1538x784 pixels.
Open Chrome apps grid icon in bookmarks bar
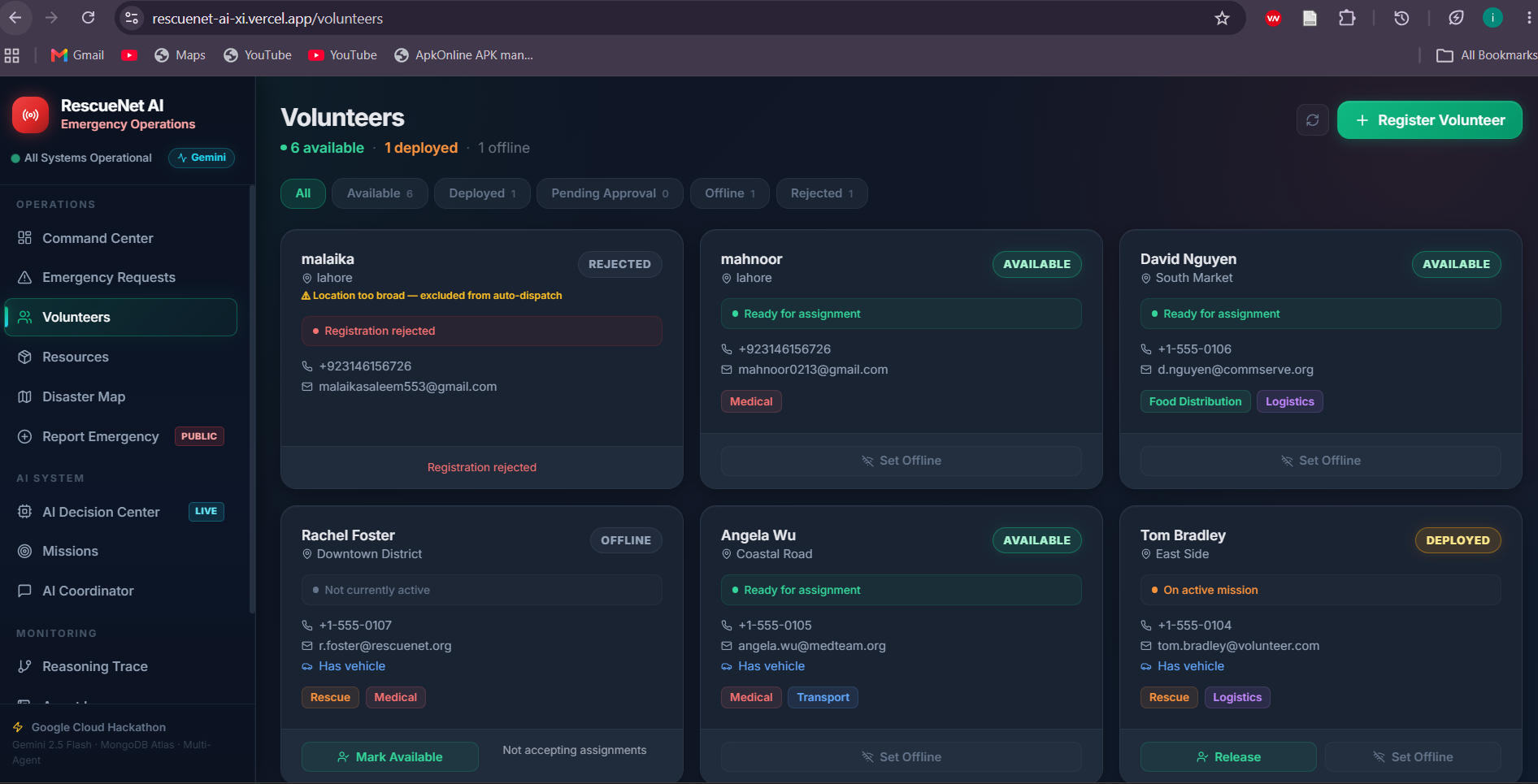point(12,55)
